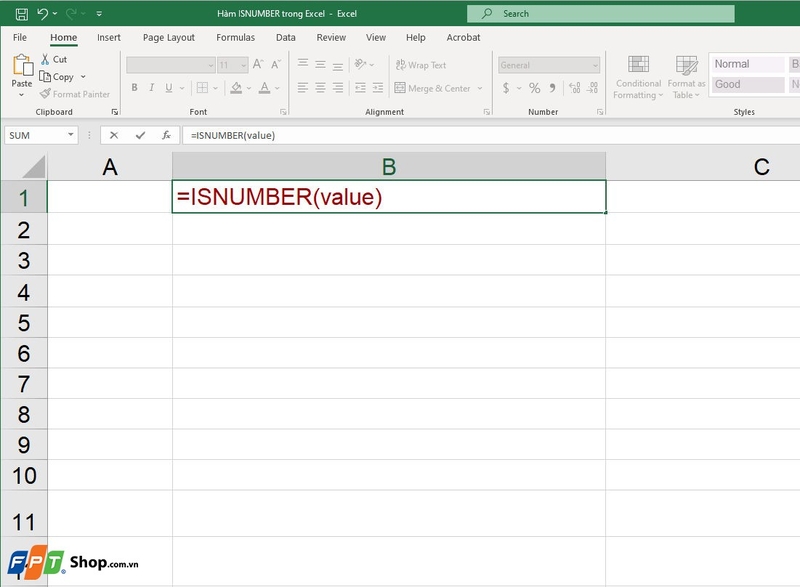Viewport: 800px width, 587px height.
Task: Open the Review ribbon tab
Action: (330, 36)
